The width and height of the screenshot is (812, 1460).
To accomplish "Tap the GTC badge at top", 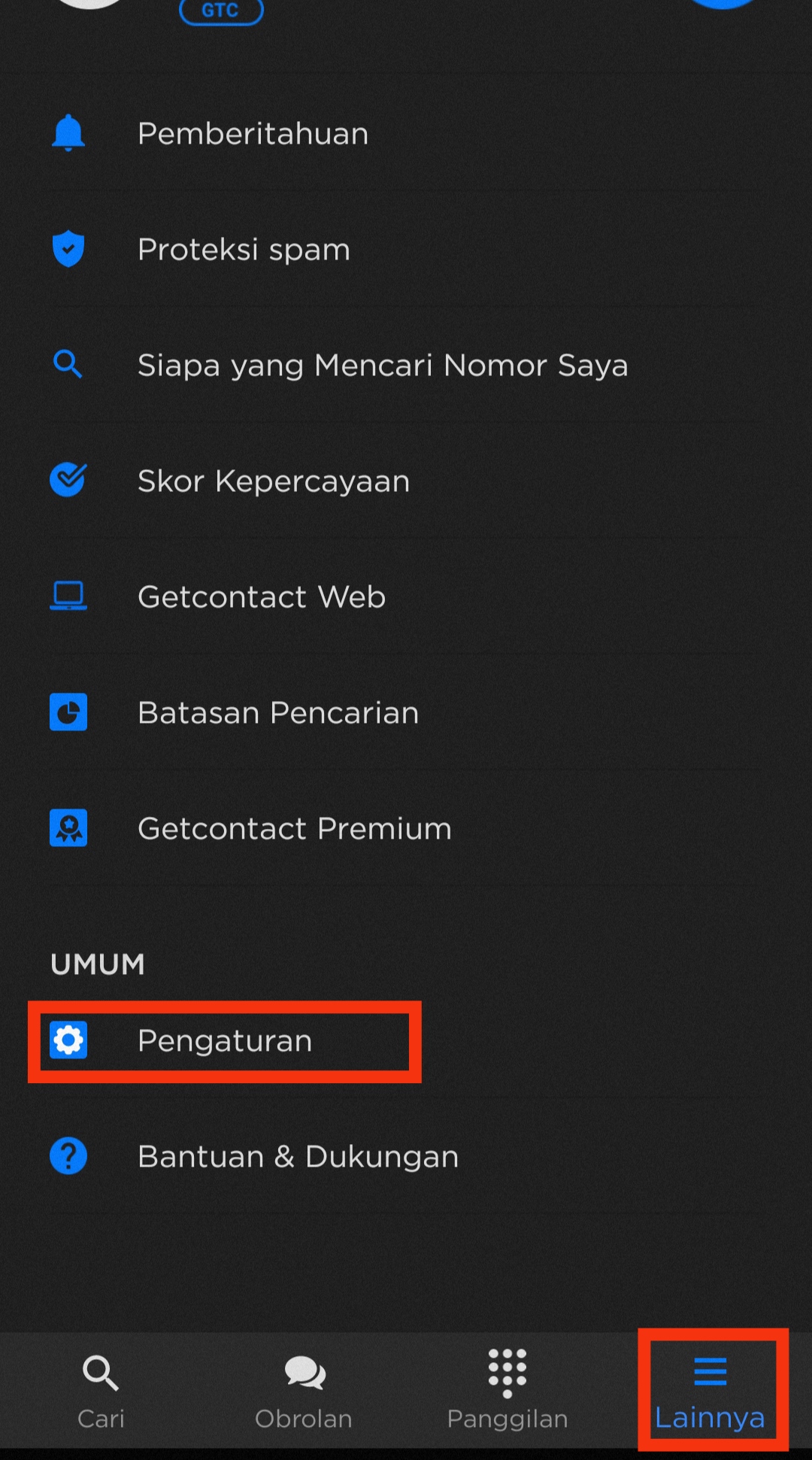I will pyautogui.click(x=221, y=11).
